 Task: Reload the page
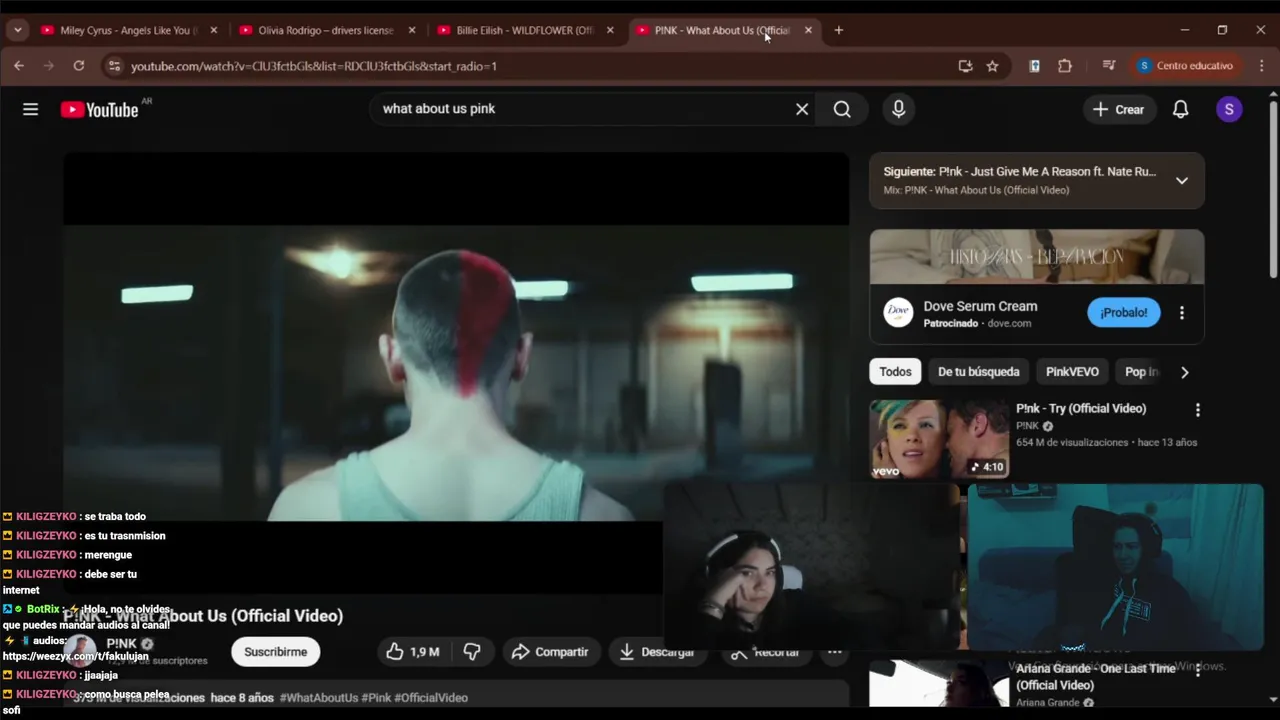pos(79,66)
